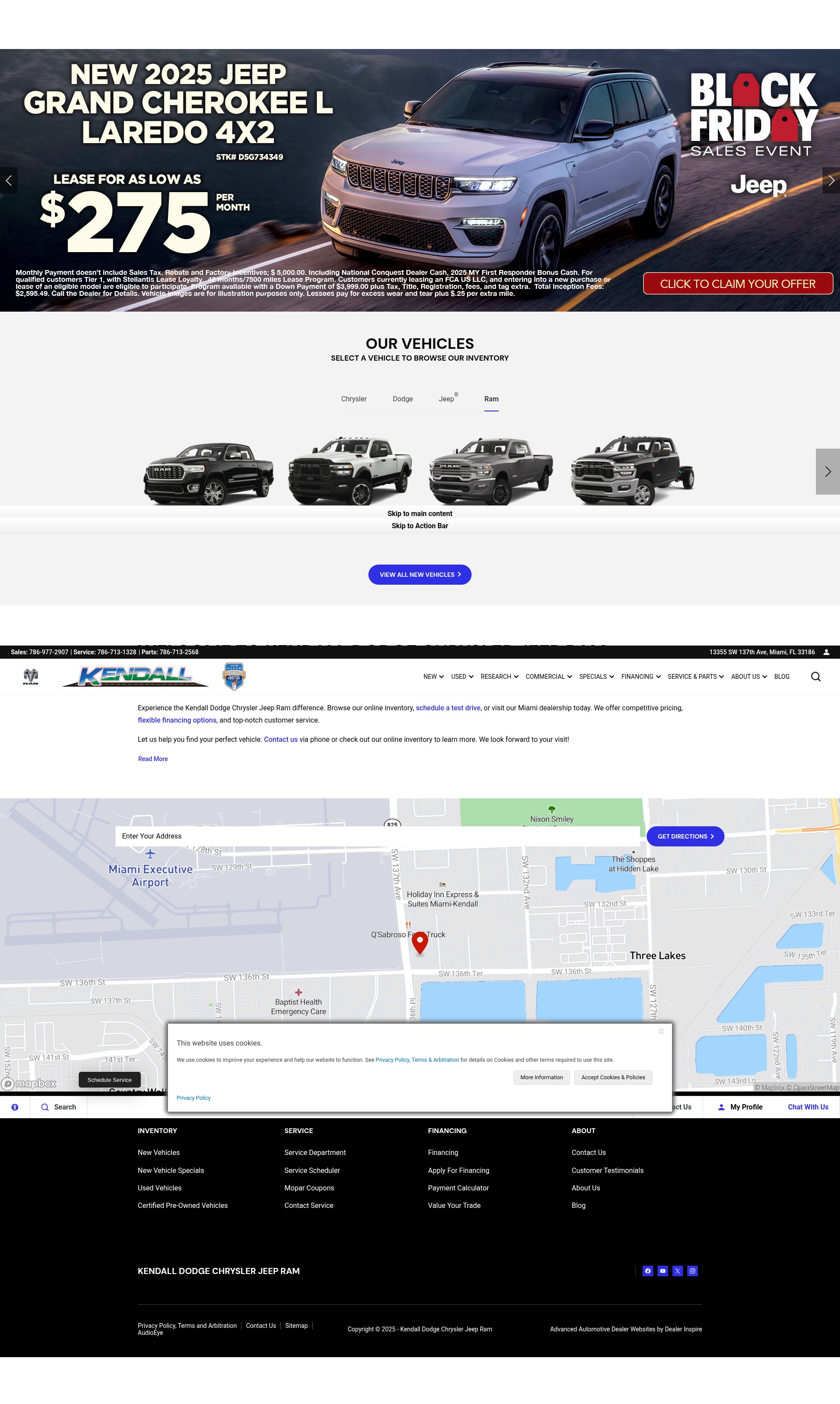Click the Get Directions button

pyautogui.click(x=686, y=836)
